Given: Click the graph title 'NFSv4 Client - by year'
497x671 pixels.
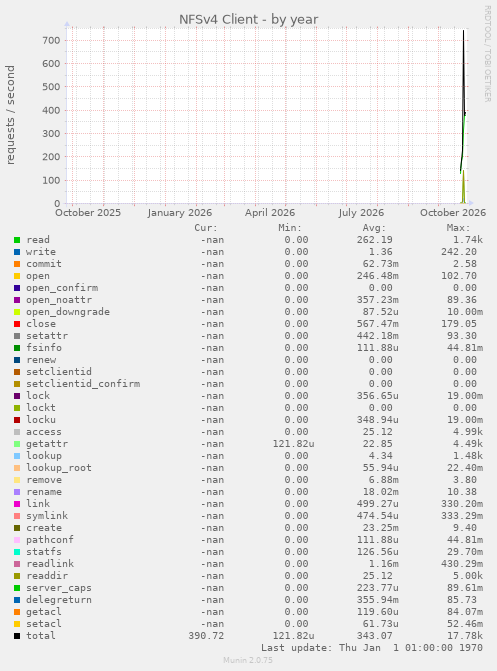Looking at the screenshot, I should click(x=248, y=20).
